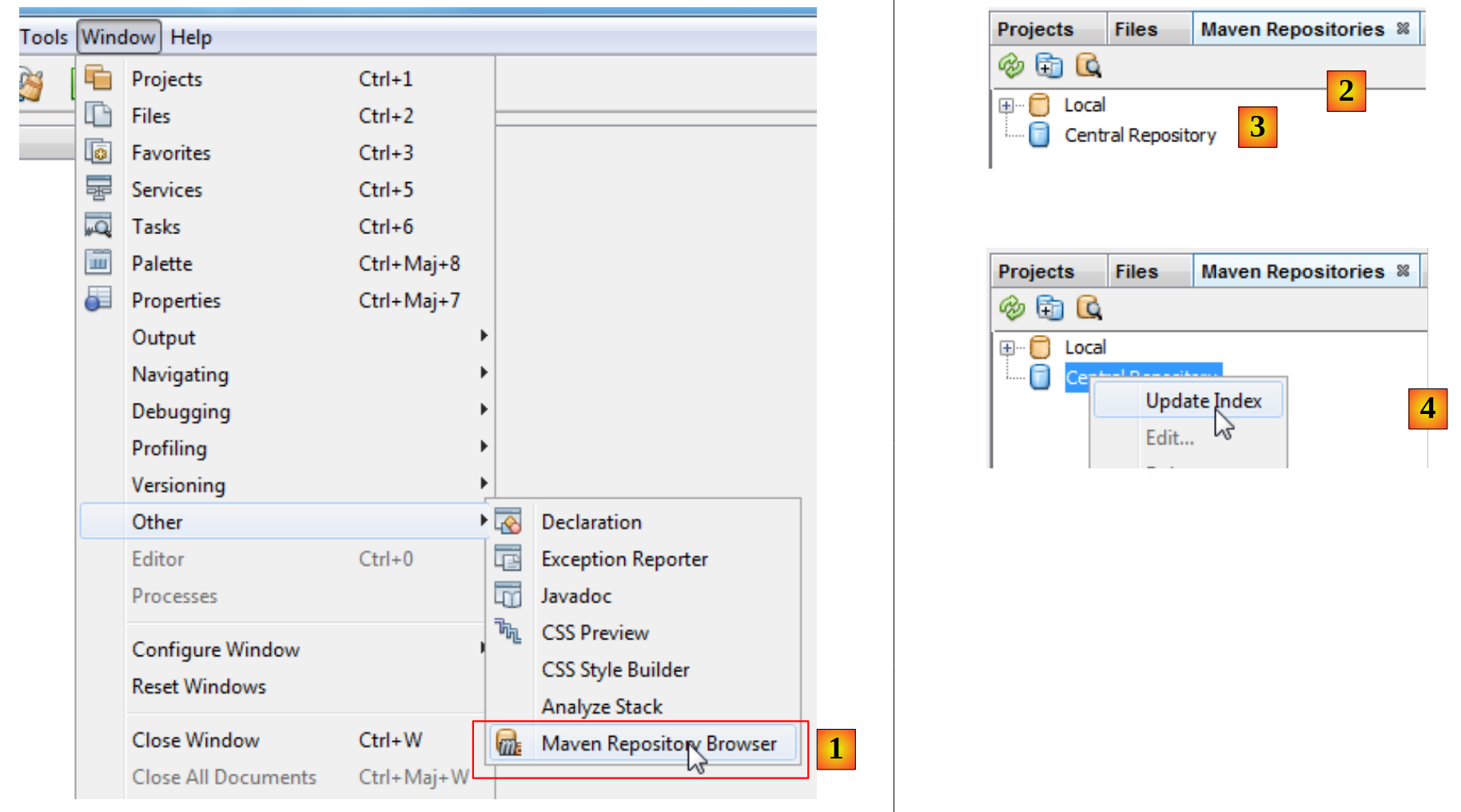Click the Javadoc icon in the submenu

click(x=508, y=596)
